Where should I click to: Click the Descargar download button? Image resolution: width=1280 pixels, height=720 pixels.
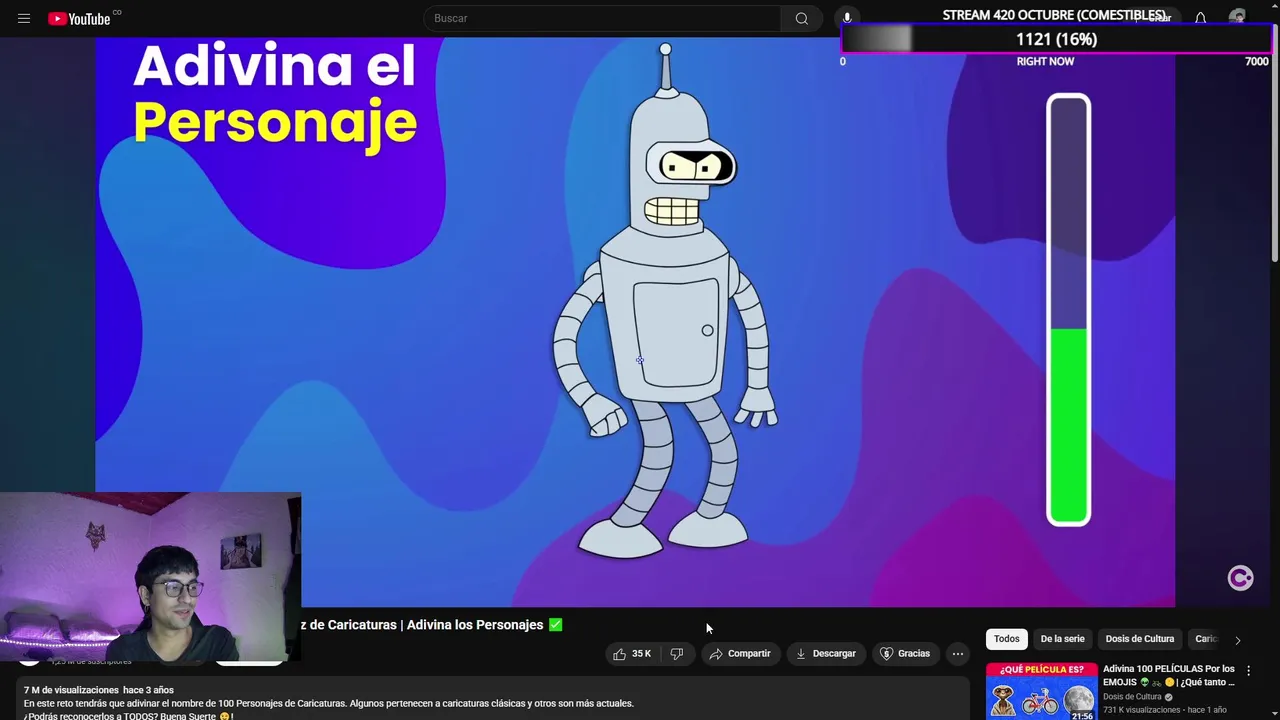coord(826,654)
